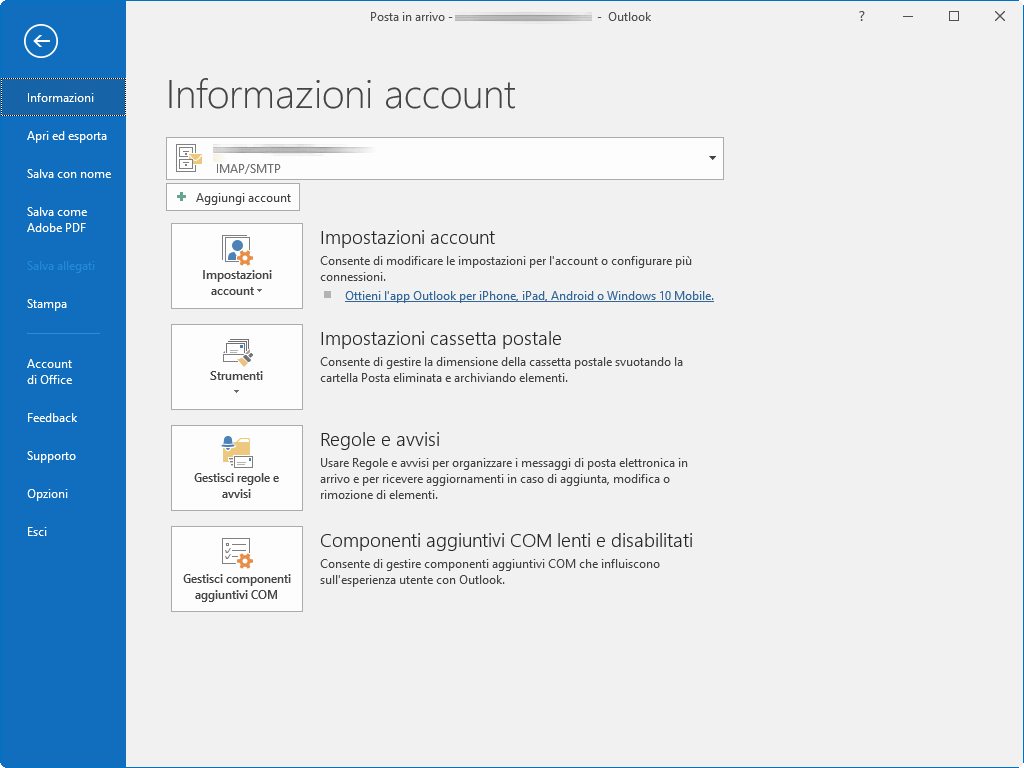
Task: Select Apri ed esporta in sidebar
Action: tap(66, 136)
